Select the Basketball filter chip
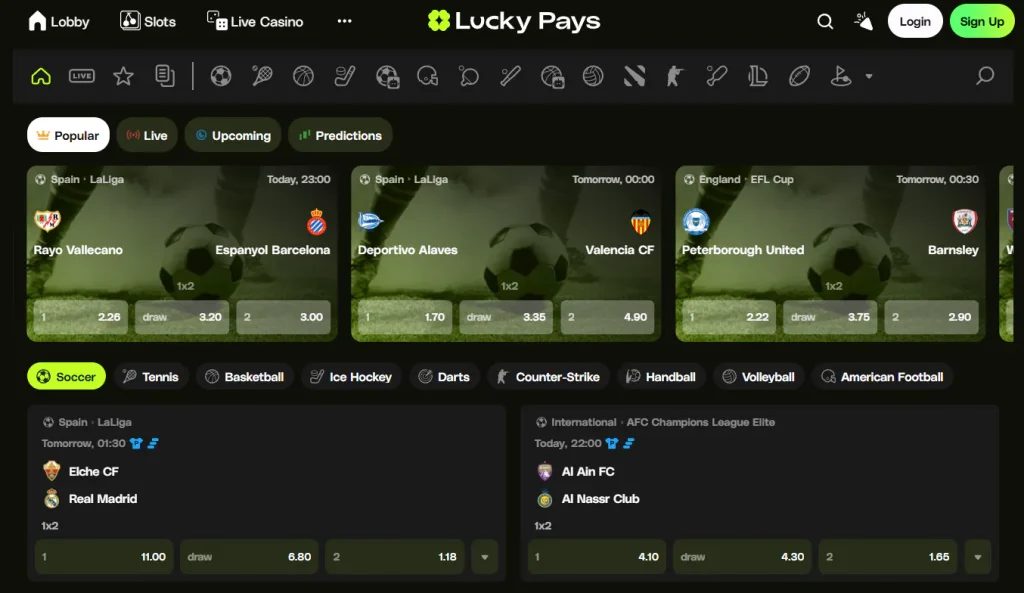Screen dimensions: 1024x593 [244, 376]
